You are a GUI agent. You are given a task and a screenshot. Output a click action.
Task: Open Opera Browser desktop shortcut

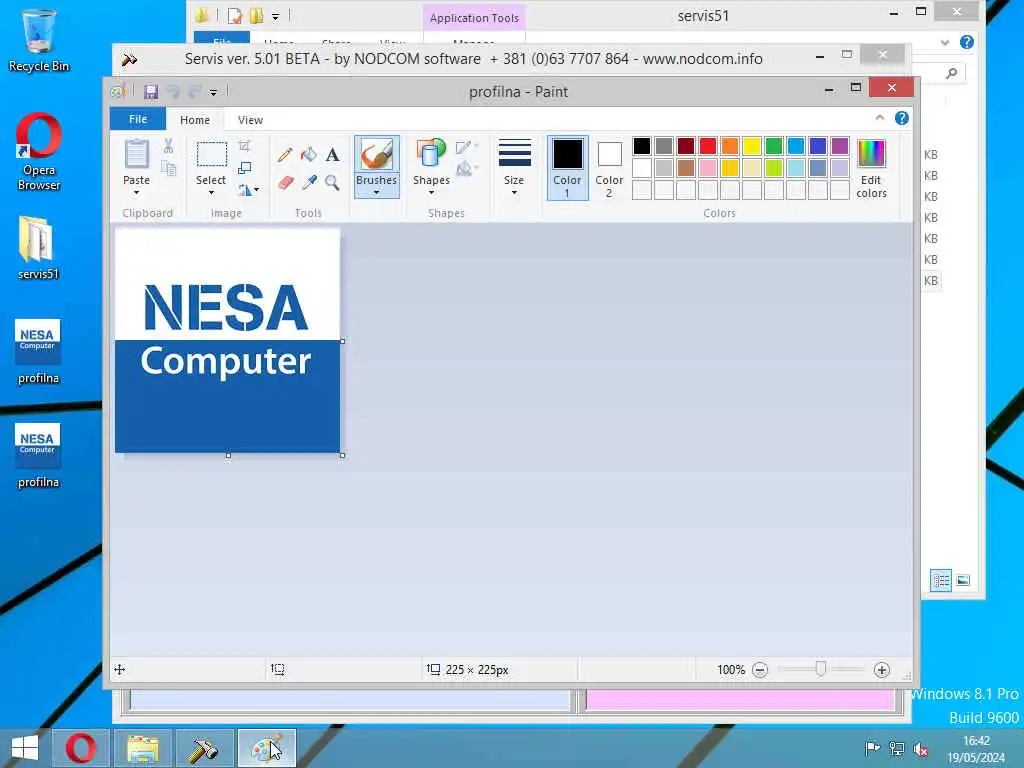click(39, 152)
